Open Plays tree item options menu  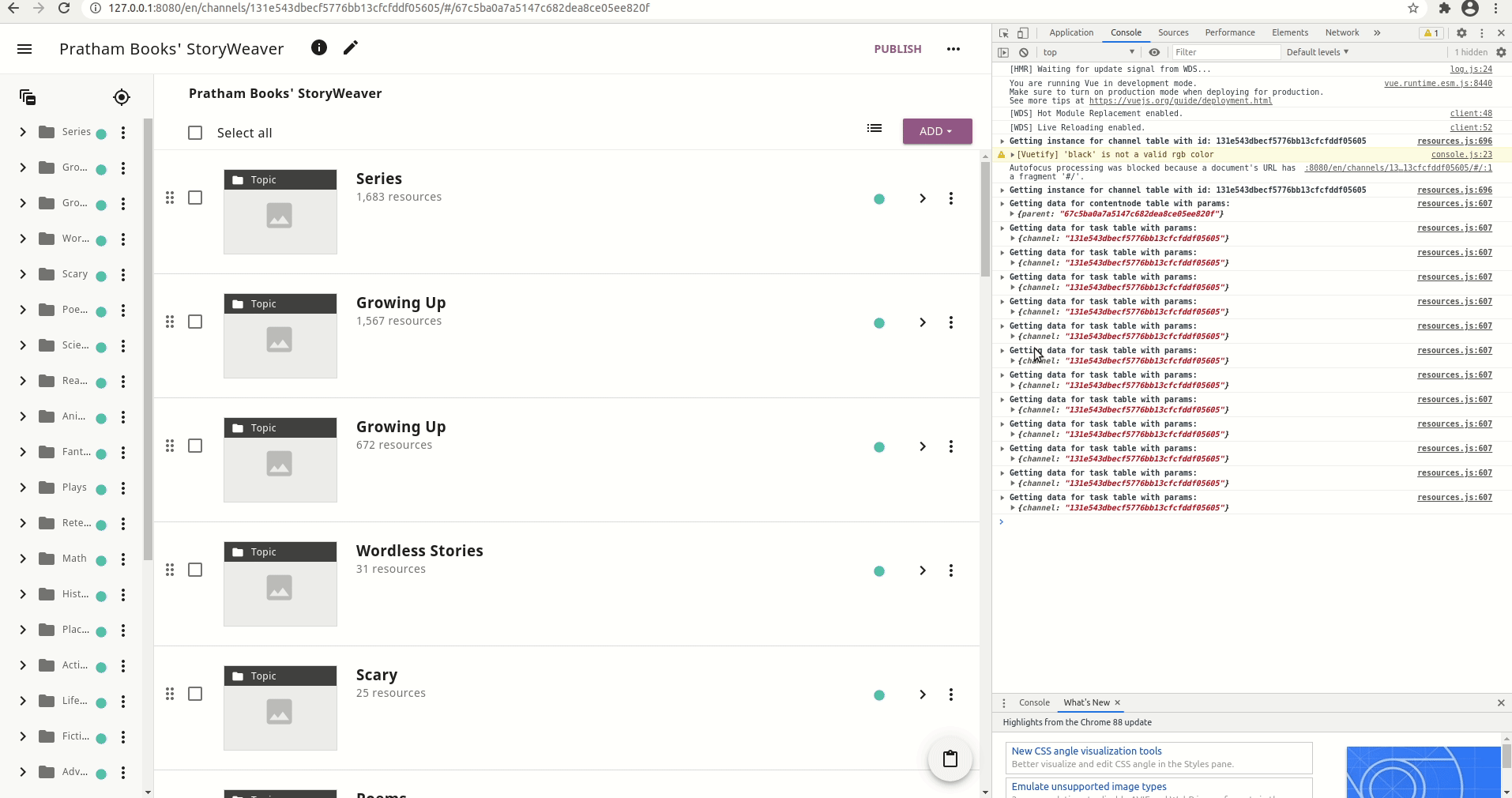coord(123,488)
